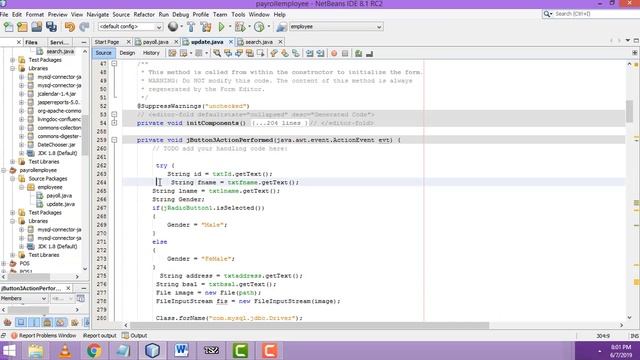The height and width of the screenshot is (360, 640).
Task: Open the iReport output panel
Action: coord(100,336)
